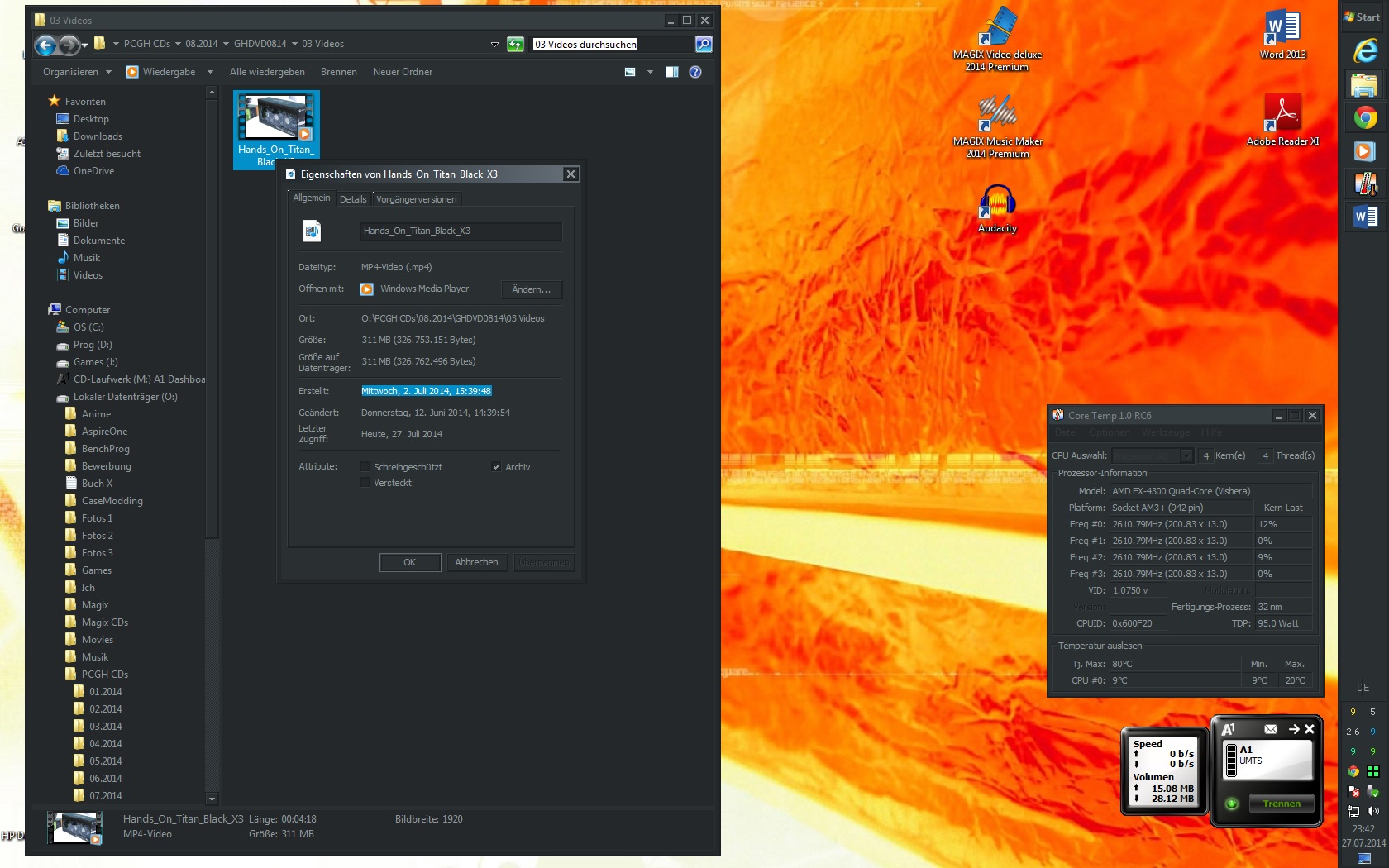Screen dimensions: 1389x868
Task: Click the search magnifier icon in Explorer
Action: [x=704, y=45]
